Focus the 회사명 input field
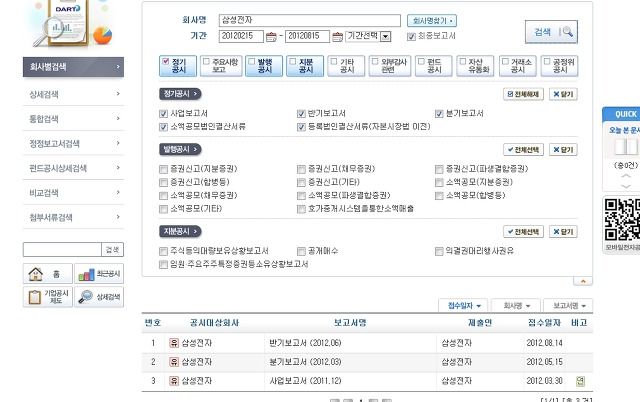 [x=310, y=20]
